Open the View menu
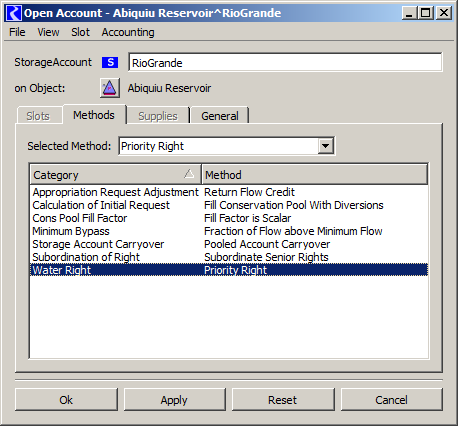This screenshot has width=458, height=426. click(x=48, y=32)
